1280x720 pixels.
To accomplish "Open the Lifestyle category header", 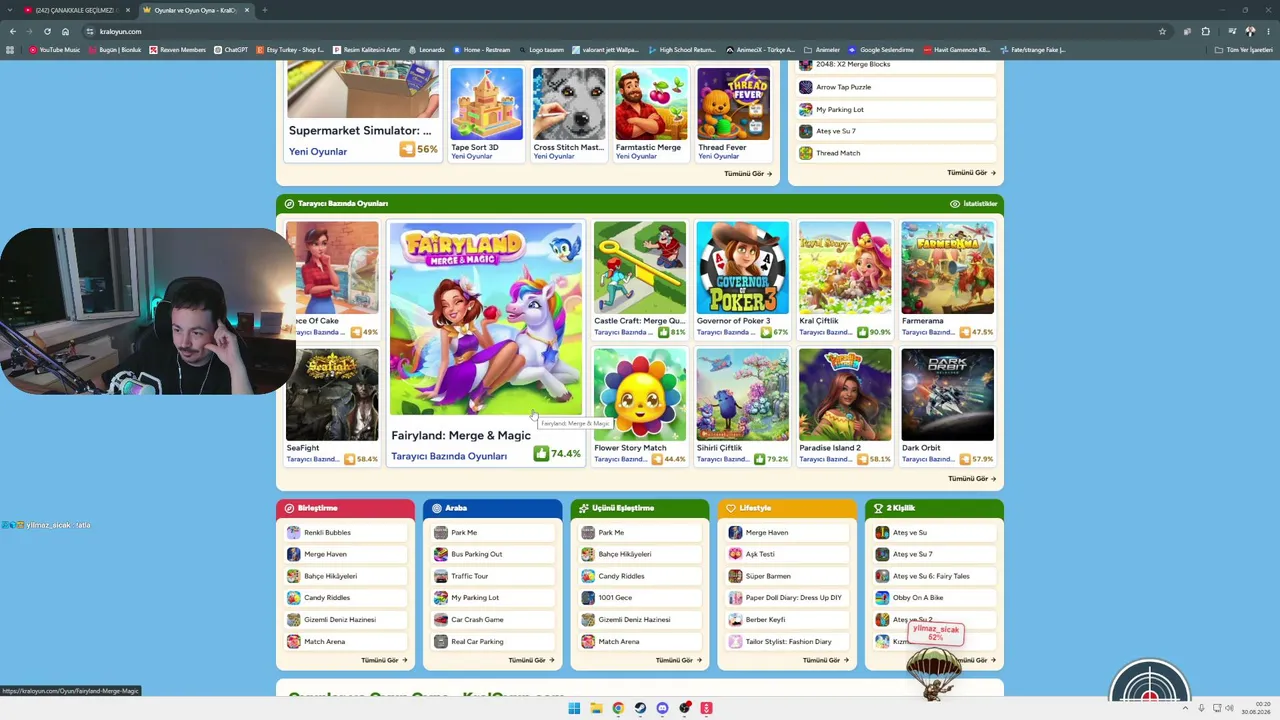I will click(787, 508).
